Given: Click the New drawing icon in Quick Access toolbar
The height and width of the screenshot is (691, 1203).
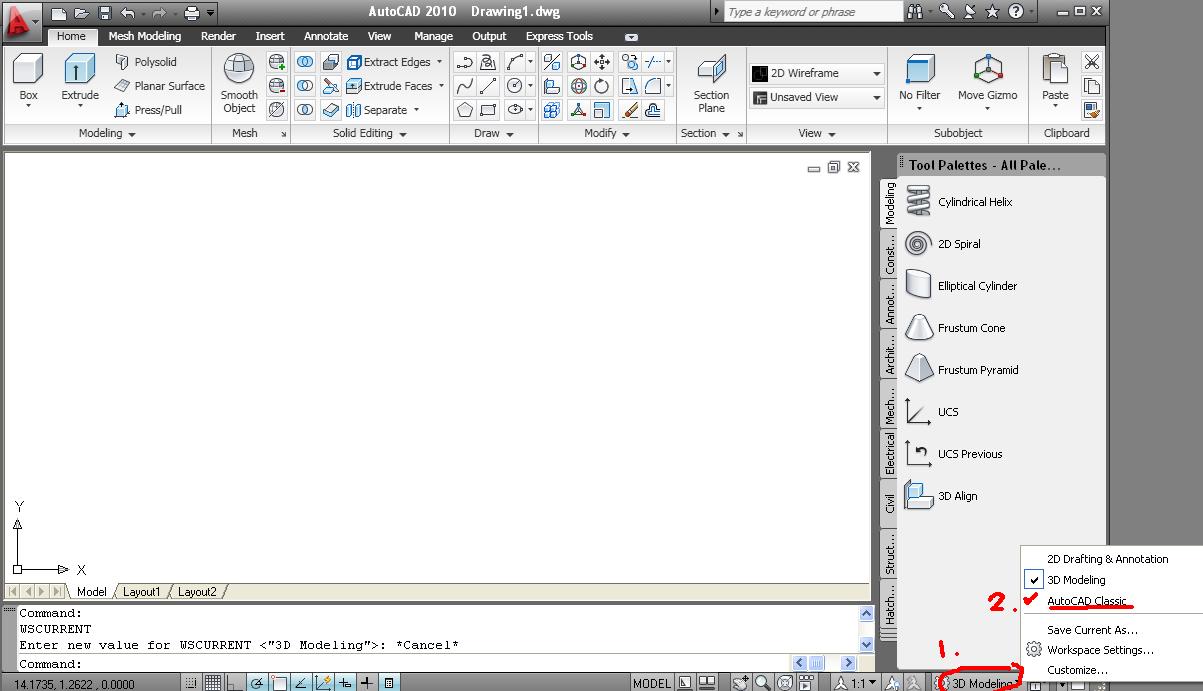Looking at the screenshot, I should (x=59, y=13).
